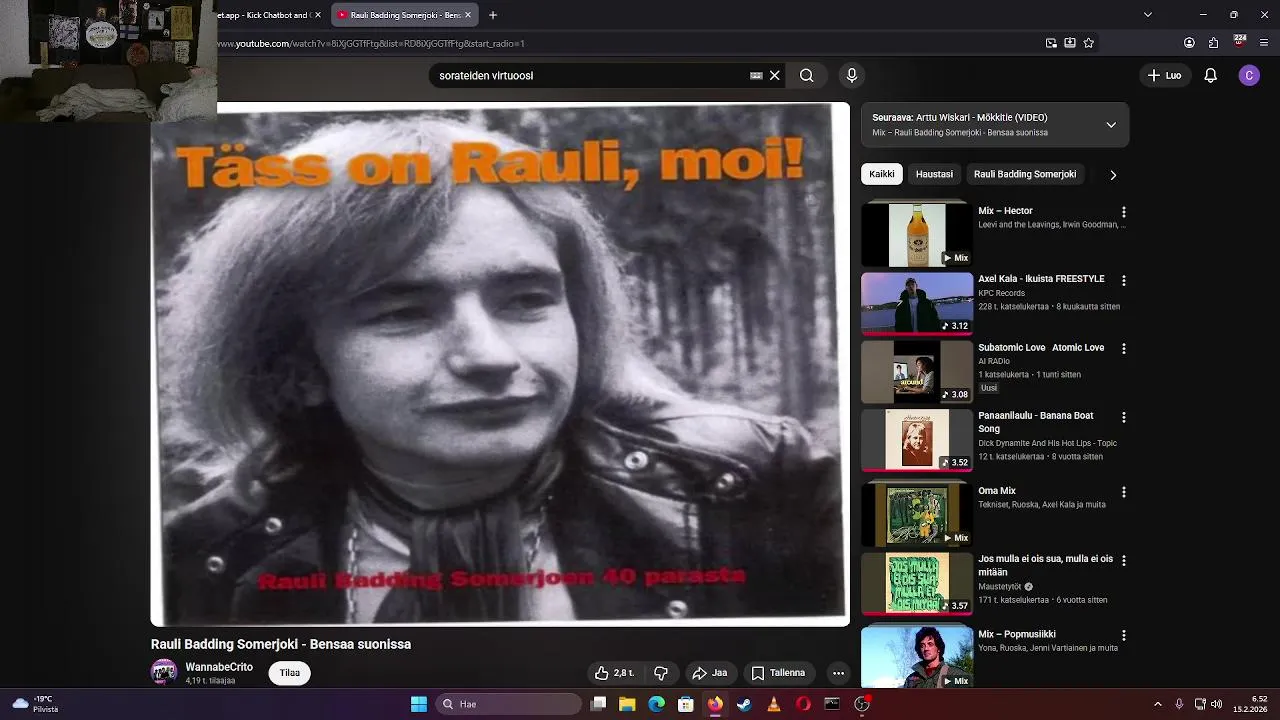Show more filter chips with right arrow
This screenshot has height=720, width=1280.
(1113, 175)
